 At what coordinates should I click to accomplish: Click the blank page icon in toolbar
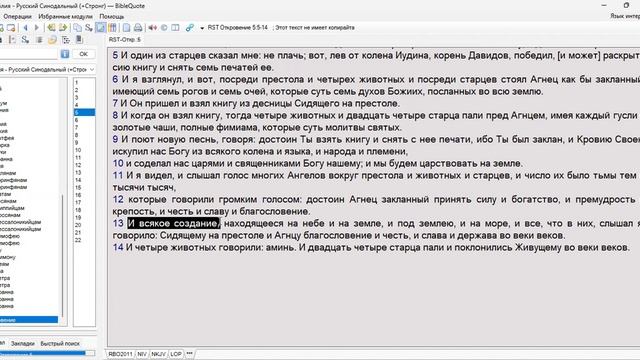[127, 28]
